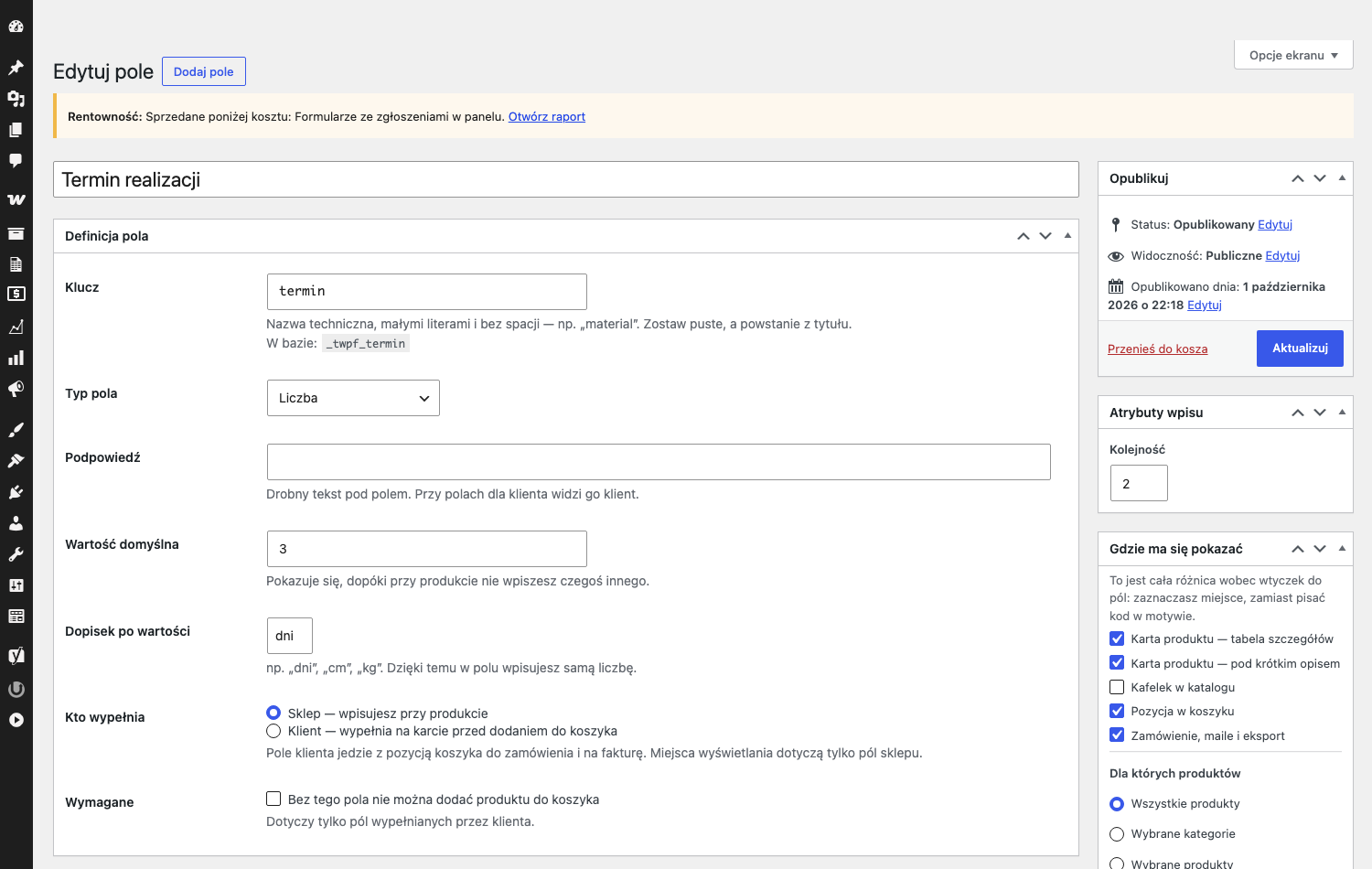Collapse the 'Opublikuj' panel toggle triangle
Image resolution: width=1372 pixels, height=869 pixels.
click(1342, 178)
